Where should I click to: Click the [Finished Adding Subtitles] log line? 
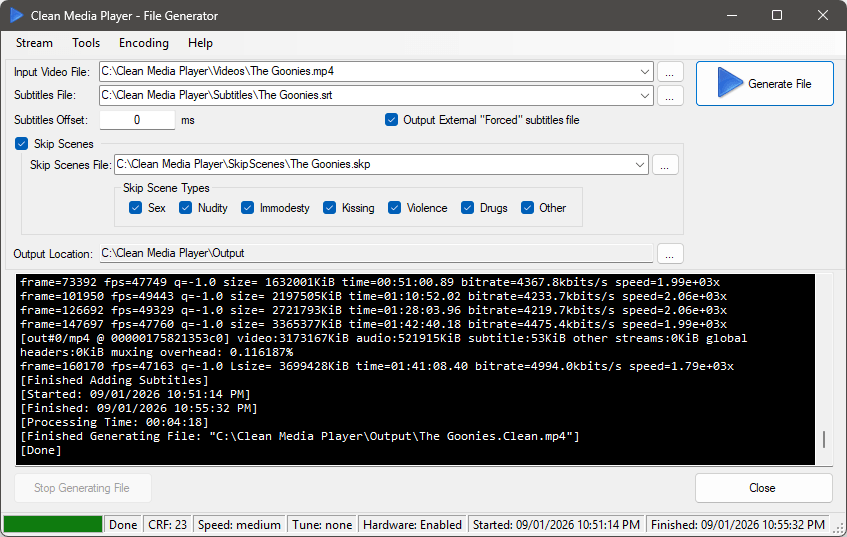(115, 380)
